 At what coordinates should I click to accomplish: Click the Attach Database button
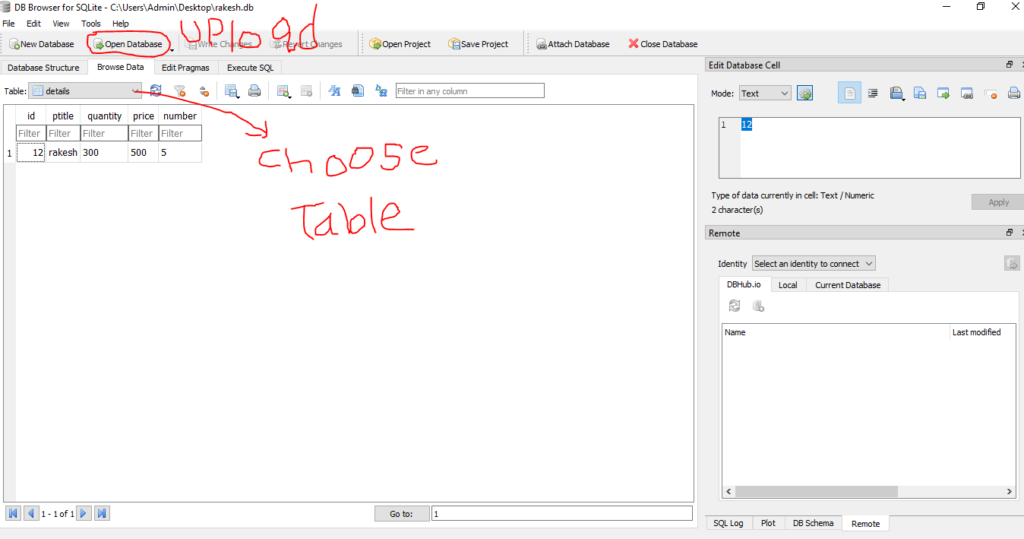573,44
